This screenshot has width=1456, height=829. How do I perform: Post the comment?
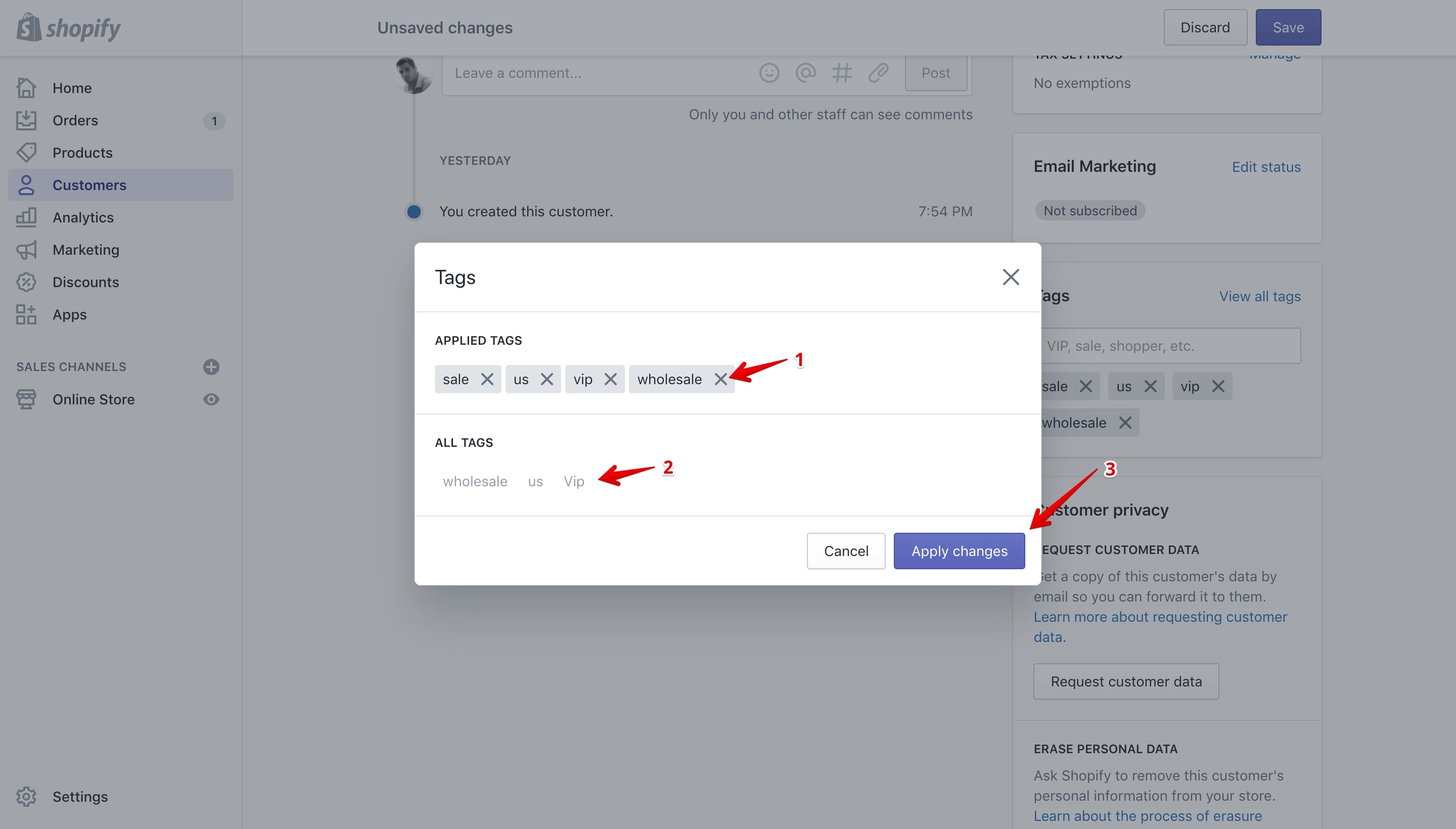[936, 73]
